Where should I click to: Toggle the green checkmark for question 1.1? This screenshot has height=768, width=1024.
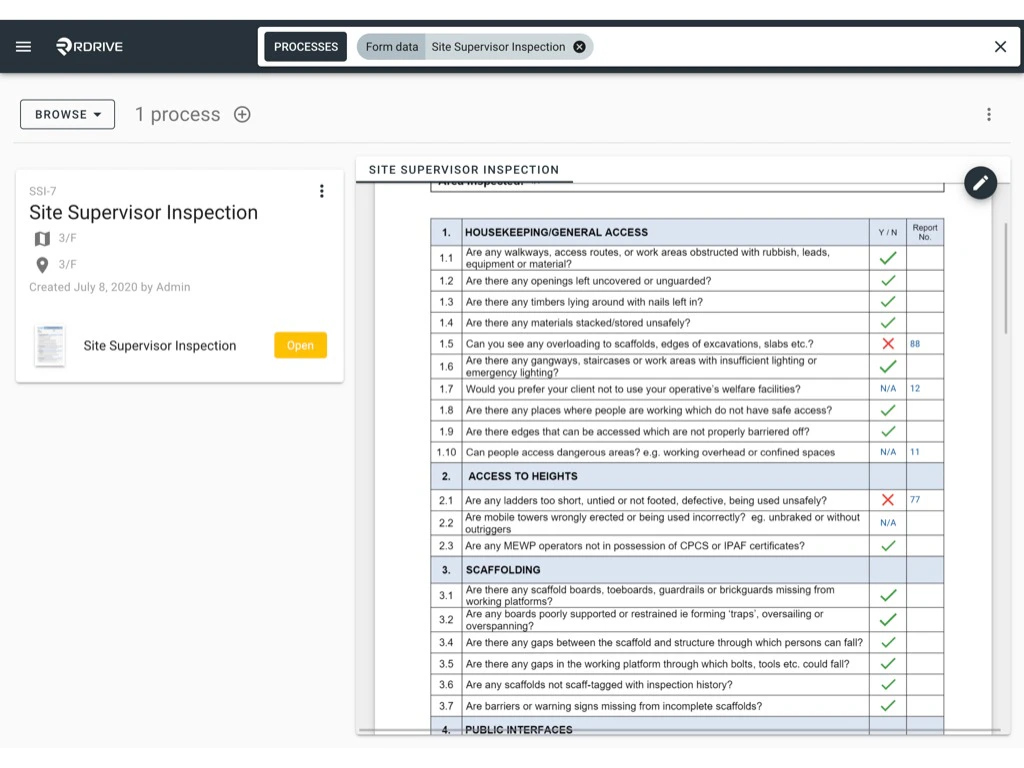(888, 257)
